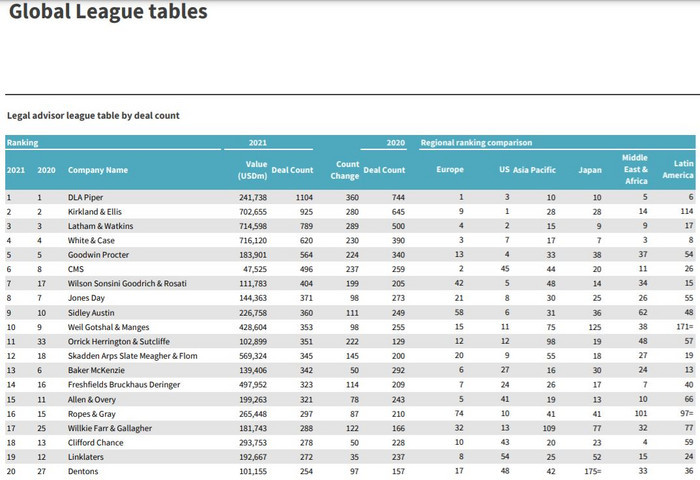Select the 'DLA Piper' company name
Viewport: 700px width, 480px height.
coord(85,197)
